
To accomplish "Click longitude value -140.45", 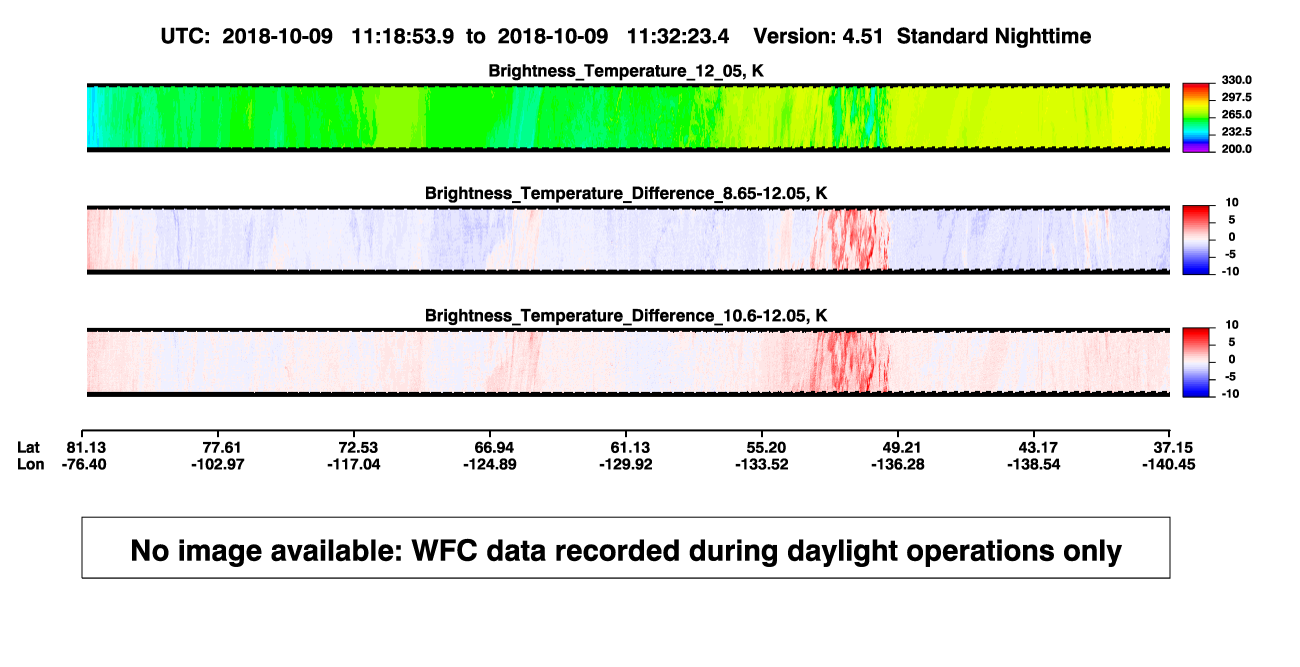I will 1170,464.
